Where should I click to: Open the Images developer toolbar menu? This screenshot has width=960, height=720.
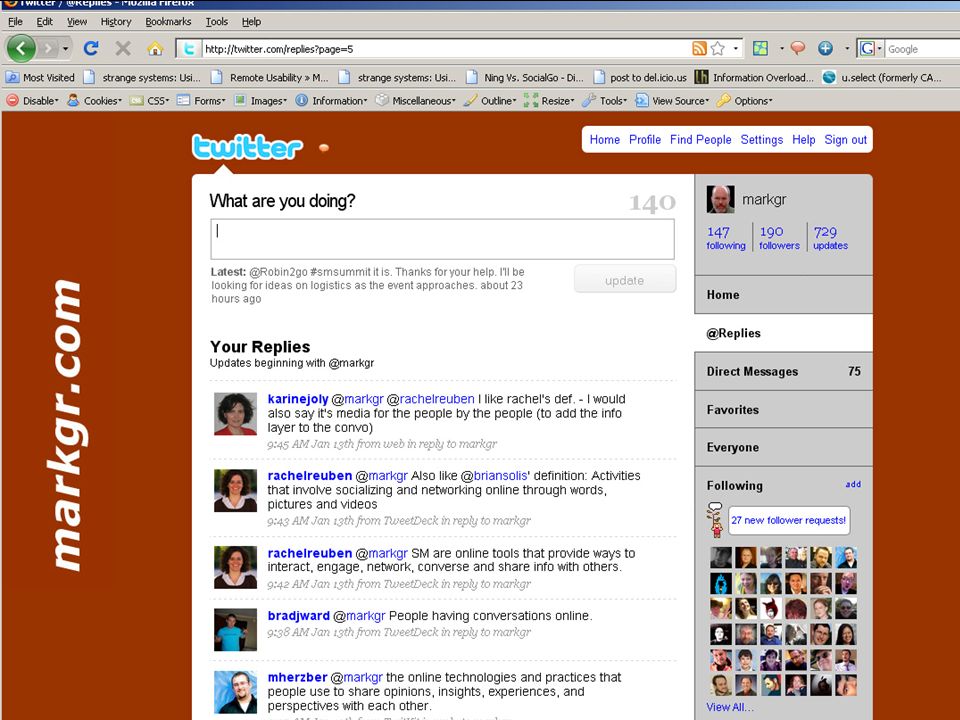pos(260,100)
